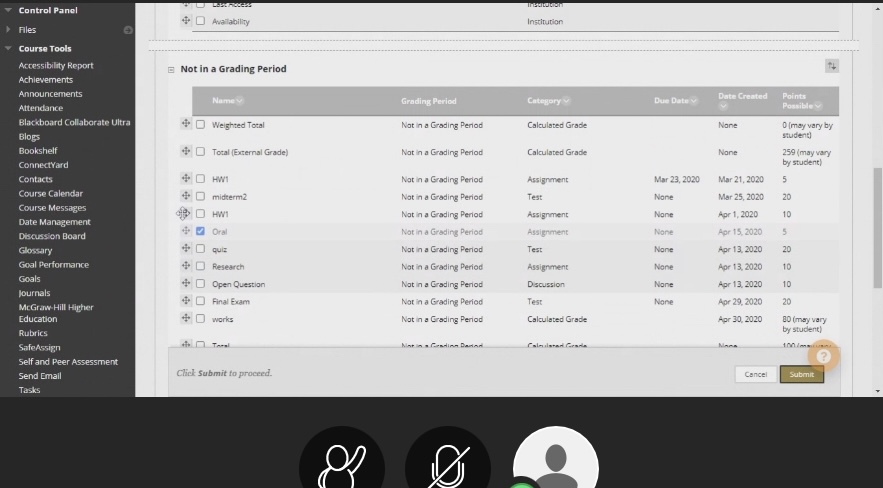This screenshot has width=883, height=488.
Task: Open the Date Created column sort dropdown
Action: (x=723, y=106)
